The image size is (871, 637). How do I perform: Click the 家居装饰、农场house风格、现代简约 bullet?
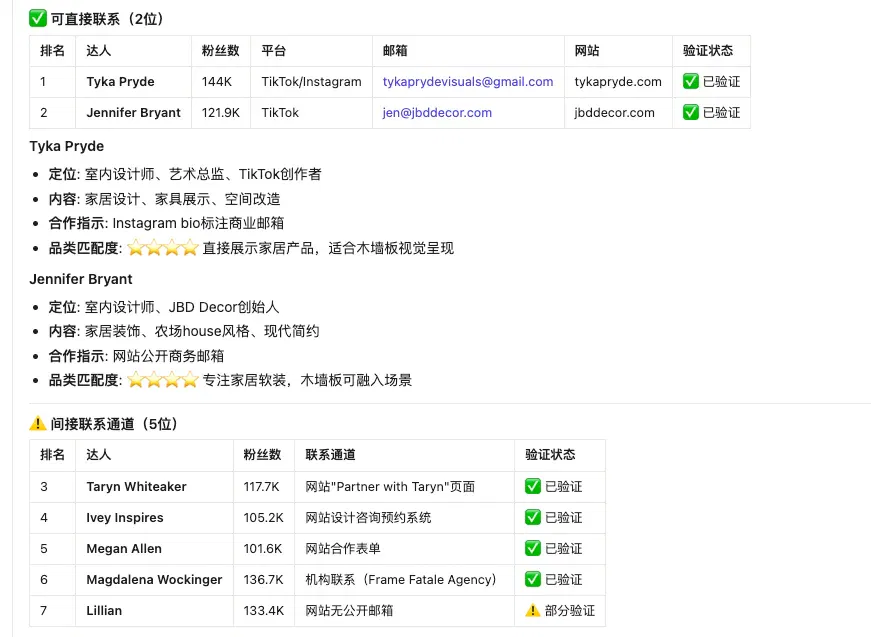(x=202, y=331)
